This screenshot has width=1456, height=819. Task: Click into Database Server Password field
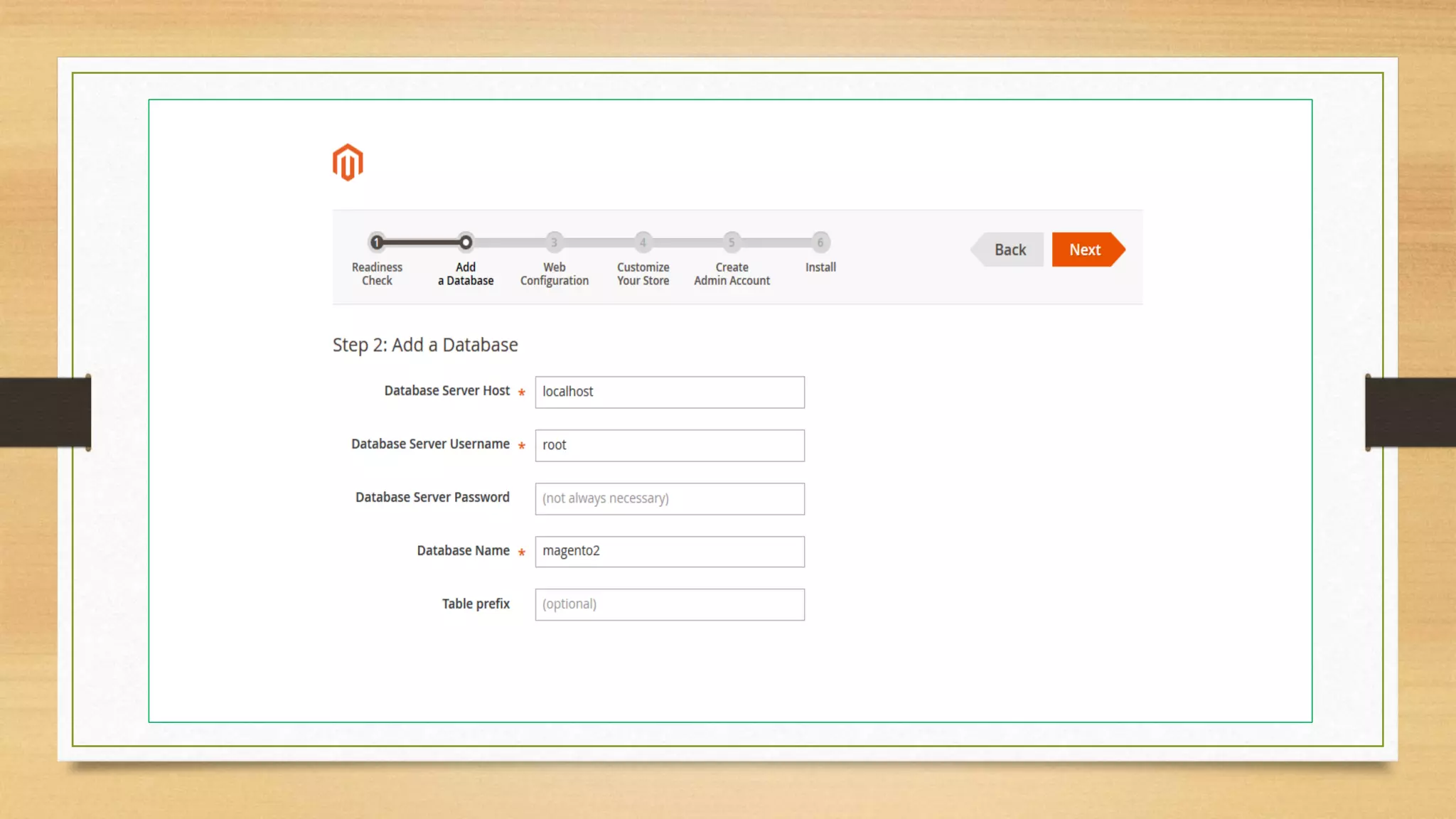pyautogui.click(x=669, y=498)
